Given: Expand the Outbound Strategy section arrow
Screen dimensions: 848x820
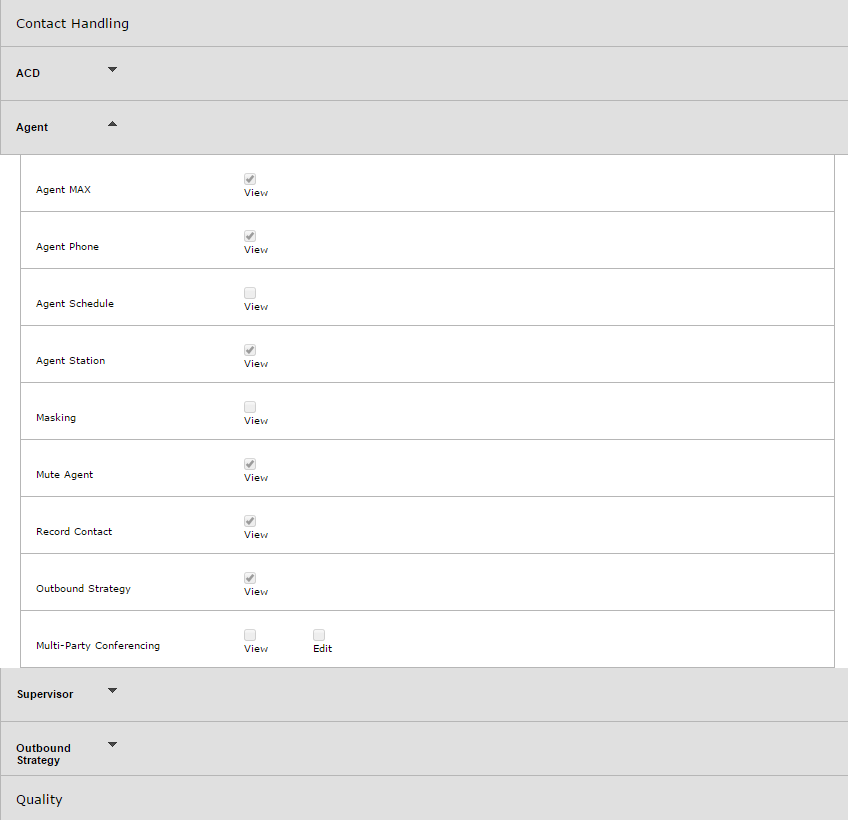Looking at the screenshot, I should pyautogui.click(x=112, y=745).
